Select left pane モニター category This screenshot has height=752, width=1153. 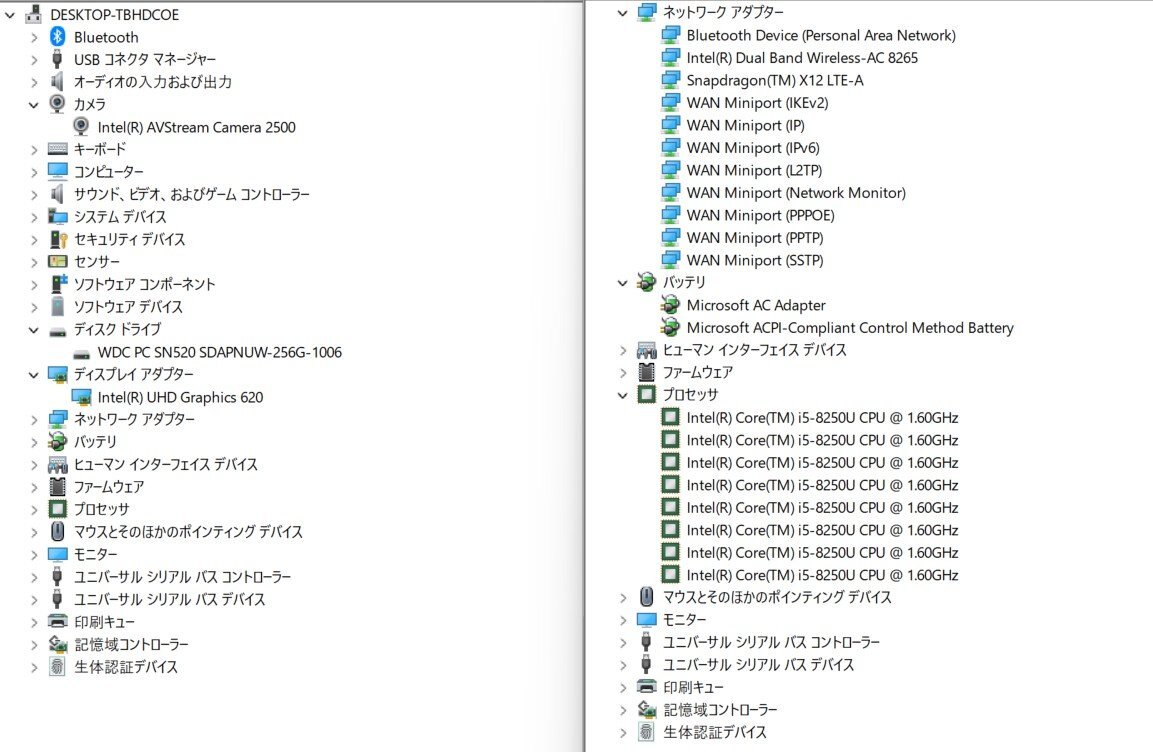coord(95,554)
